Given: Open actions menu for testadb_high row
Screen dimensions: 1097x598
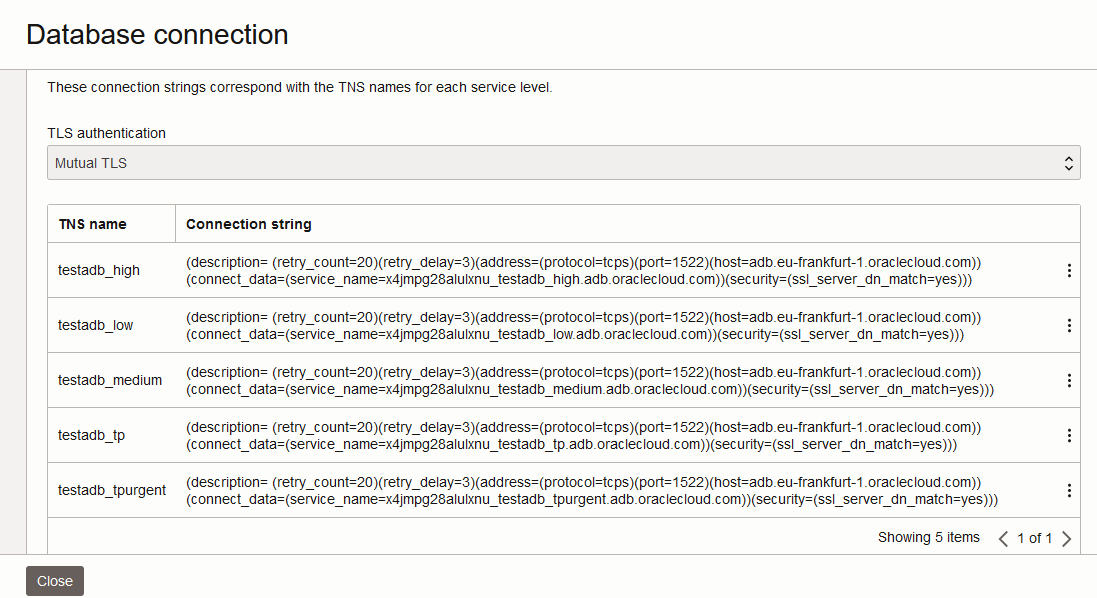Looking at the screenshot, I should click(x=1069, y=271).
